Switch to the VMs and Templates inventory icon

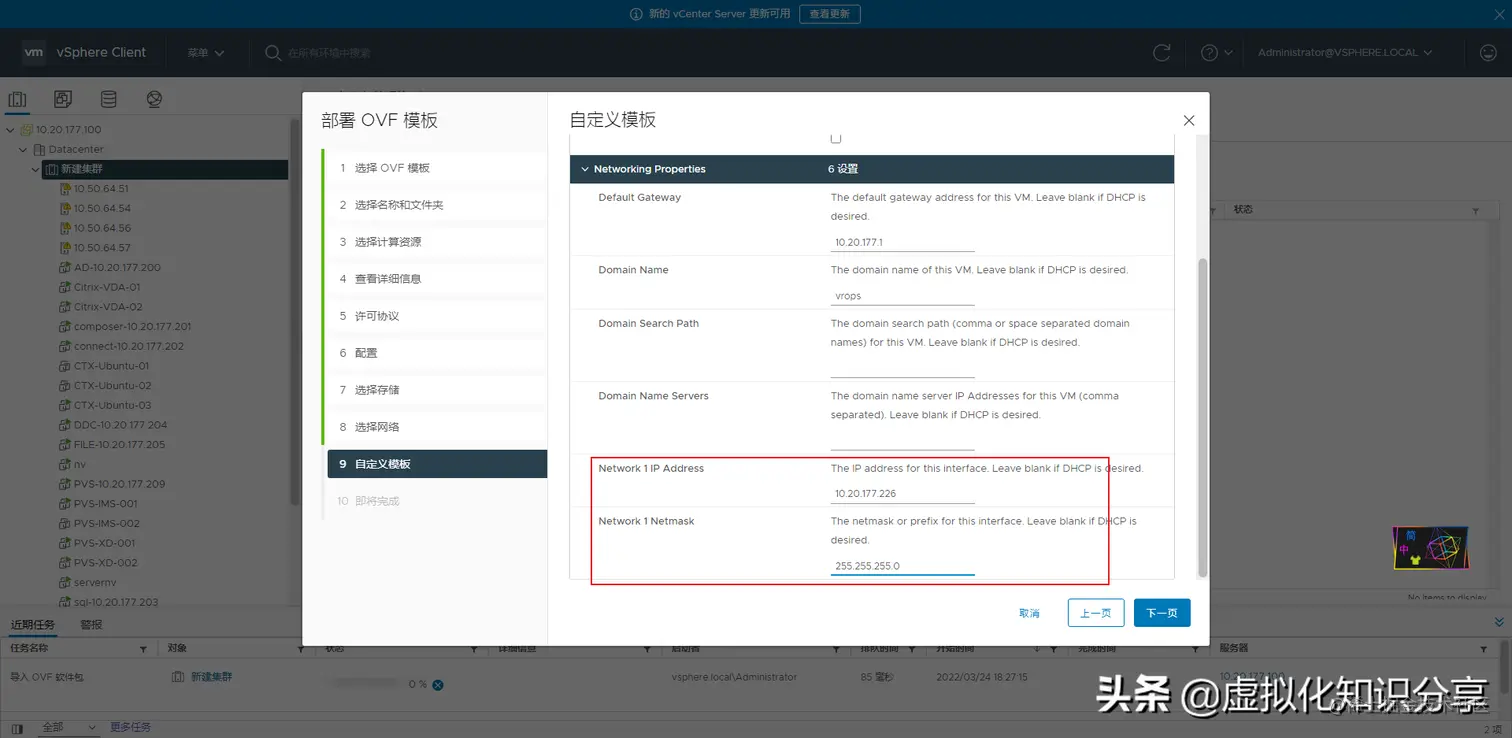(x=62, y=99)
